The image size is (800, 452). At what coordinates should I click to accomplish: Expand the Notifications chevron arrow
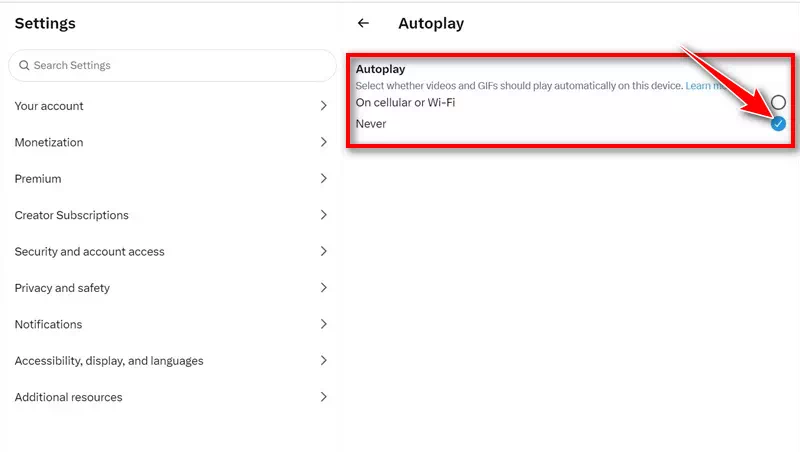pyautogui.click(x=323, y=324)
